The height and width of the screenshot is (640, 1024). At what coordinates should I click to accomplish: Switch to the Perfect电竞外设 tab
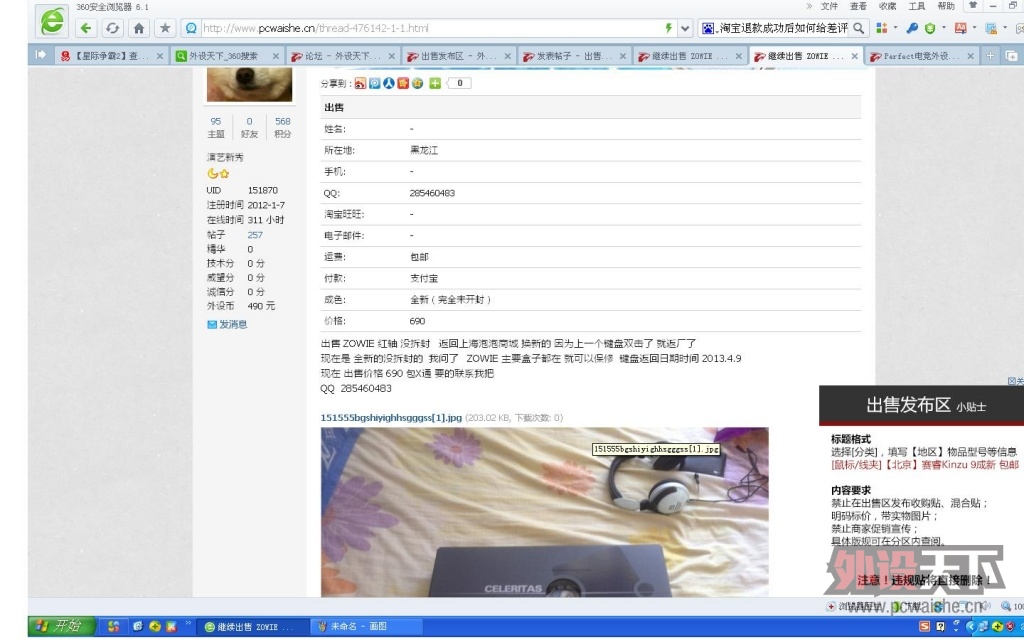pyautogui.click(x=921, y=56)
